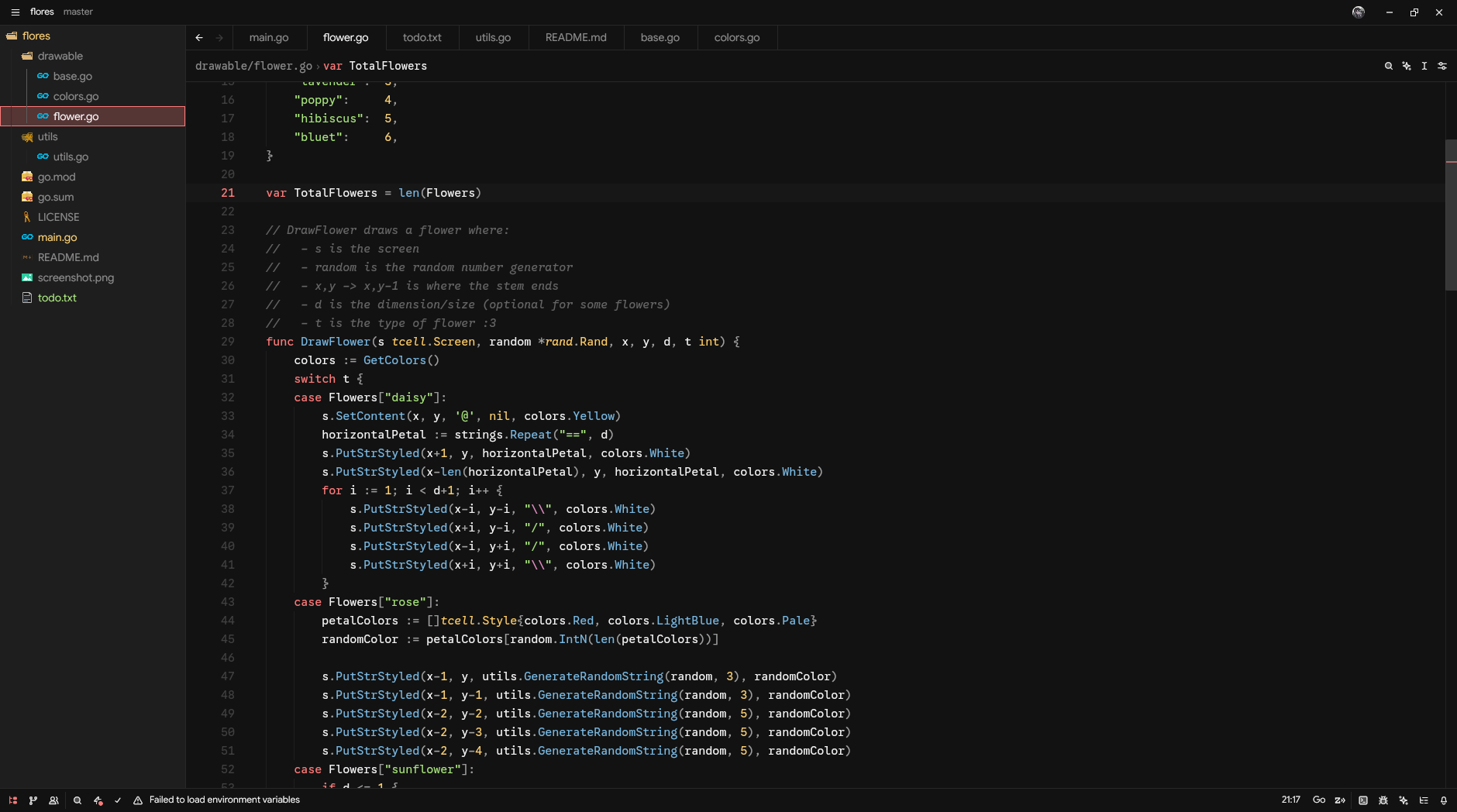Open buffer search magnifier in editor toolbar
This screenshot has width=1457, height=812.
[1388, 66]
